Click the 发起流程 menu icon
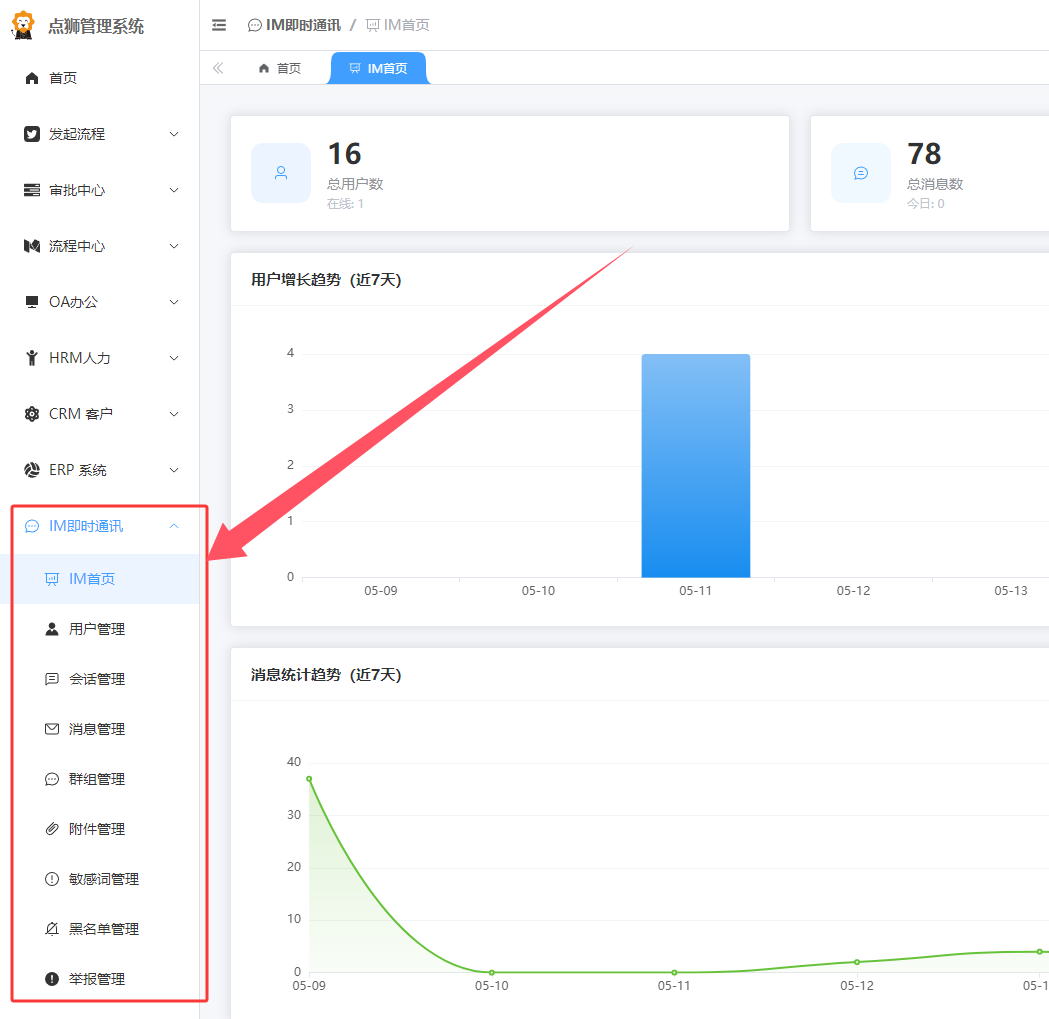This screenshot has width=1049, height=1019. [31, 134]
